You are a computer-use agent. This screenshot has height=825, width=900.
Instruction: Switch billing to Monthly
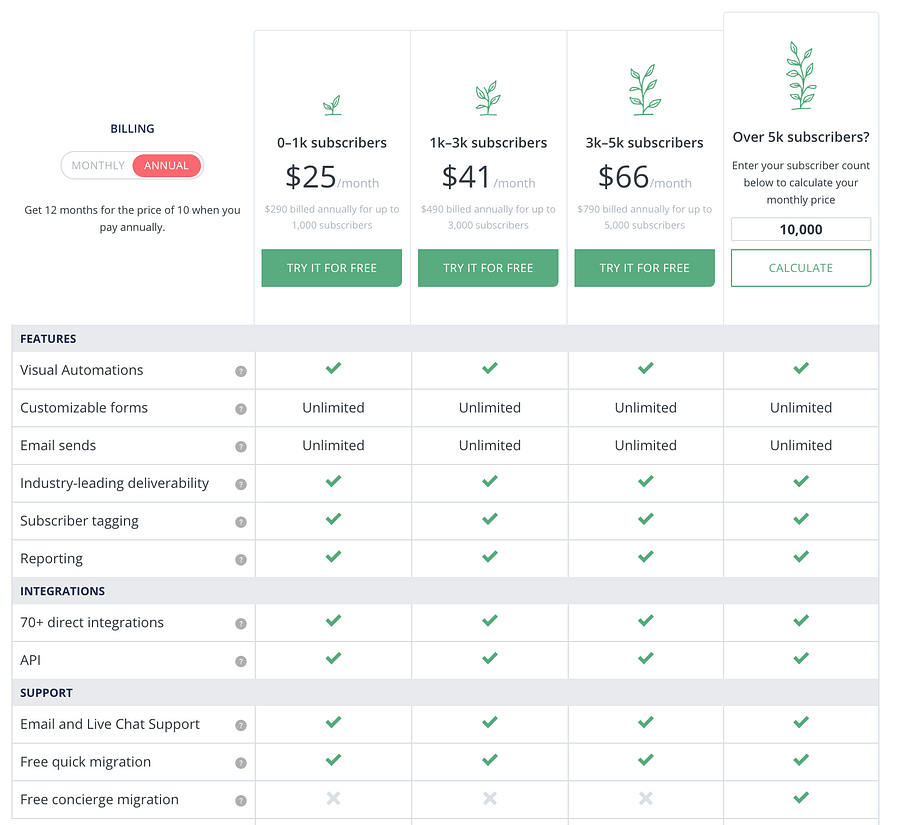point(98,166)
